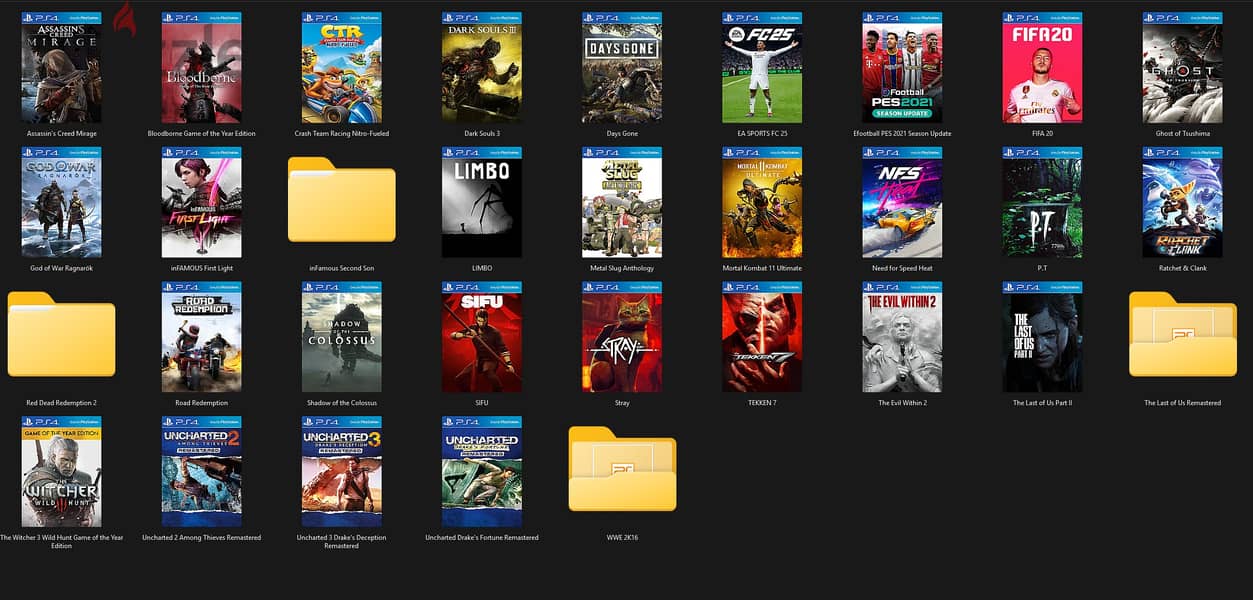This screenshot has height=600, width=1253.
Task: Click the Metal Slug Anthology icon
Action: pyautogui.click(x=621, y=202)
